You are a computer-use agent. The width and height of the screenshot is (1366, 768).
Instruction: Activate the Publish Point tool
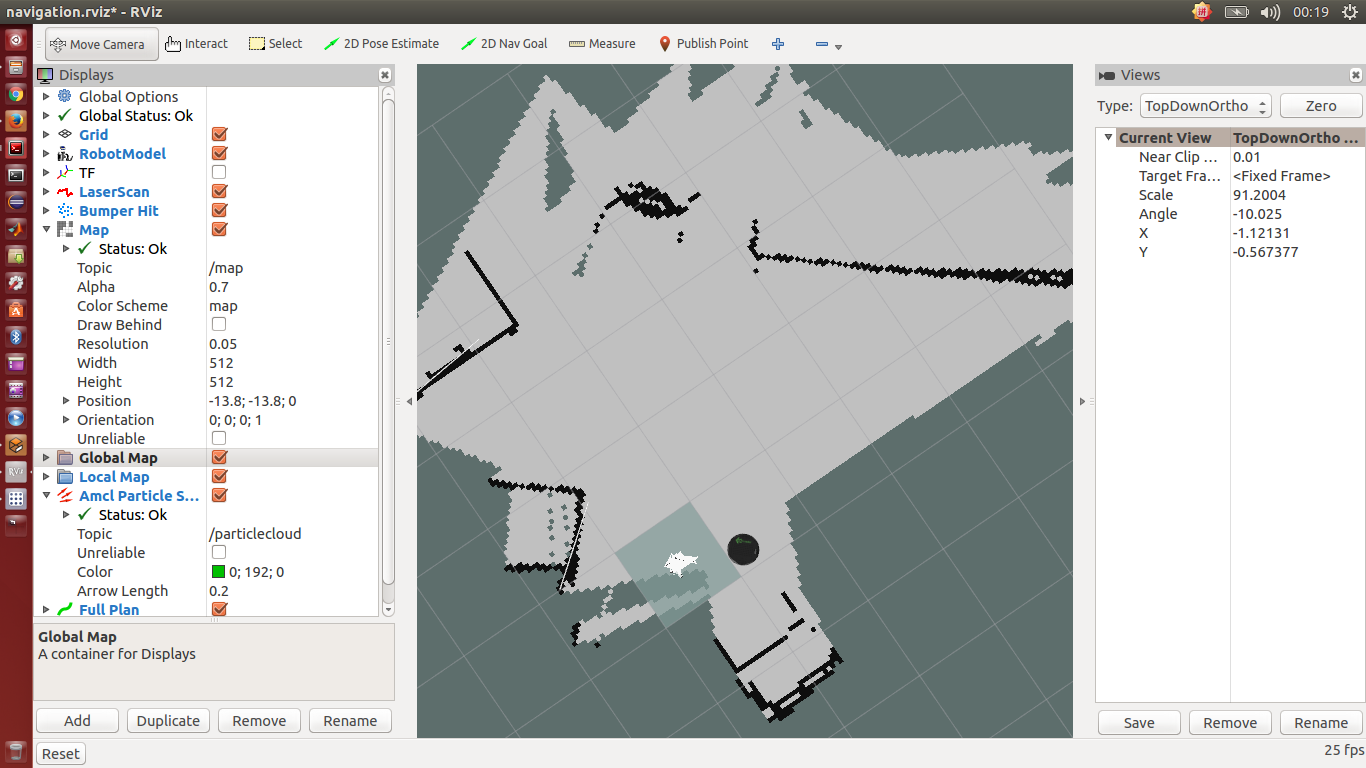[703, 44]
